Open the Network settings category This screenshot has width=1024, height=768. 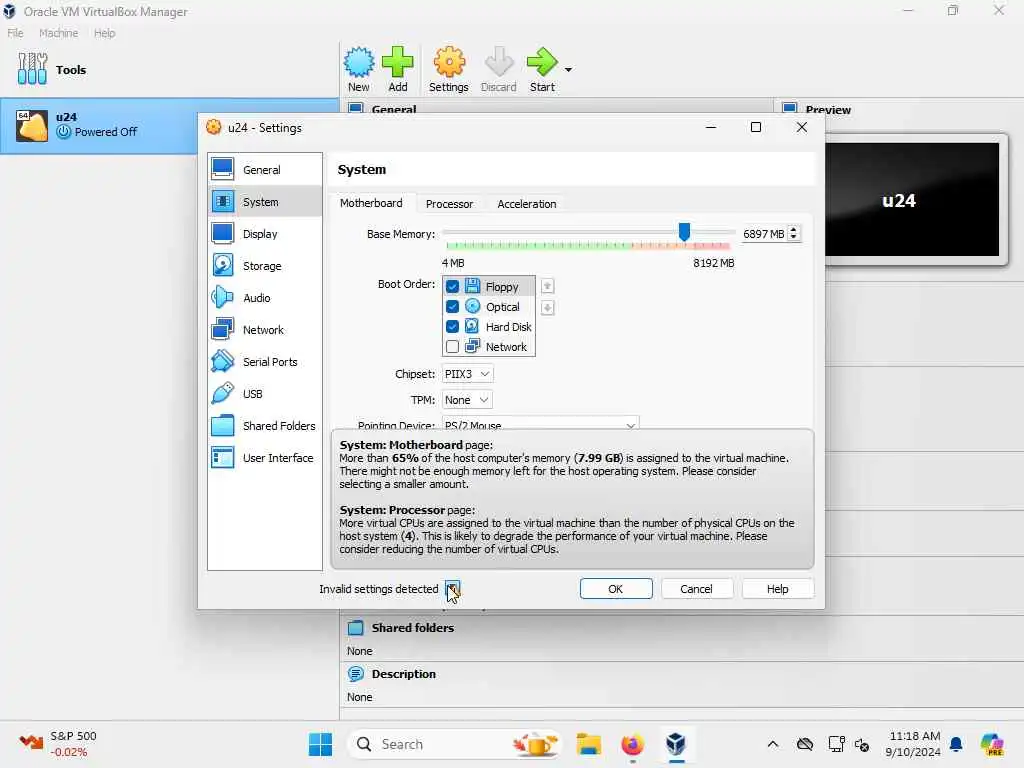pyautogui.click(x=264, y=330)
